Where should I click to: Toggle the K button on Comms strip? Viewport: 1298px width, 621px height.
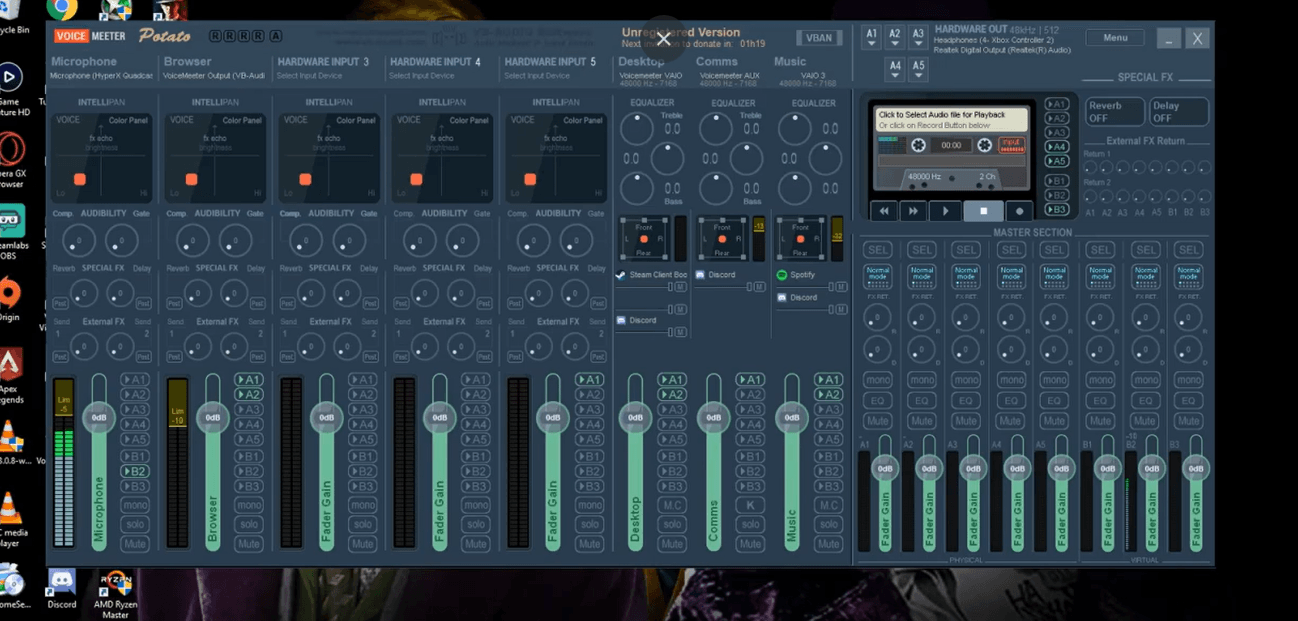(x=750, y=506)
